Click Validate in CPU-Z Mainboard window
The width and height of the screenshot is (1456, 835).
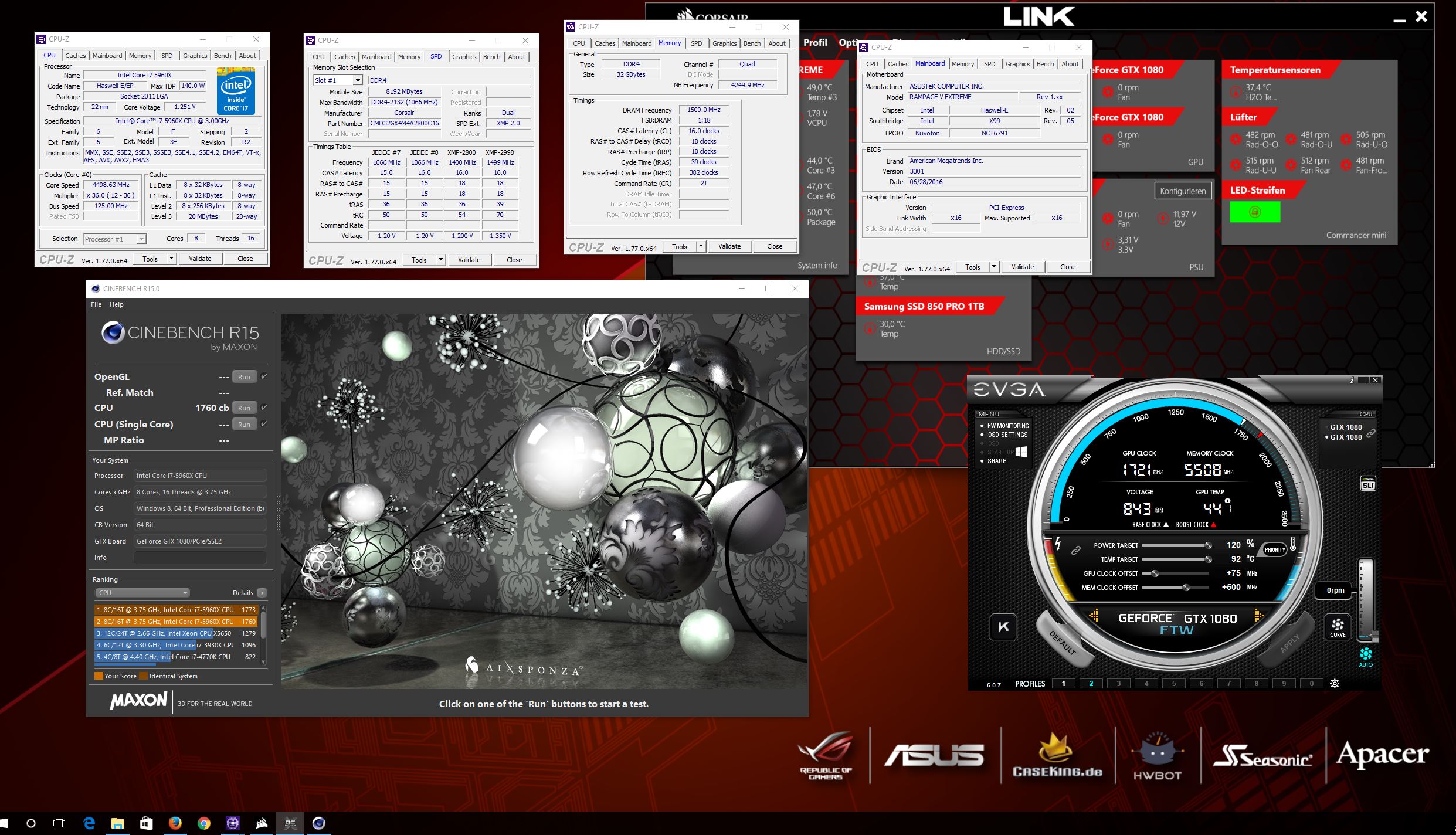1023,267
